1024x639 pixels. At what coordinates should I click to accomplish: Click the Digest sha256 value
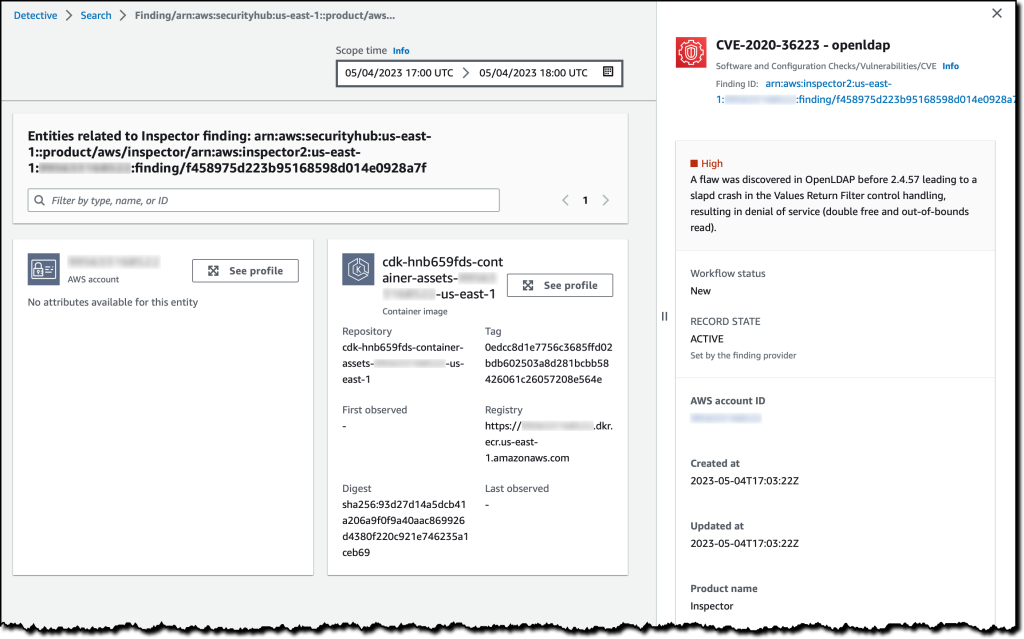click(x=405, y=529)
